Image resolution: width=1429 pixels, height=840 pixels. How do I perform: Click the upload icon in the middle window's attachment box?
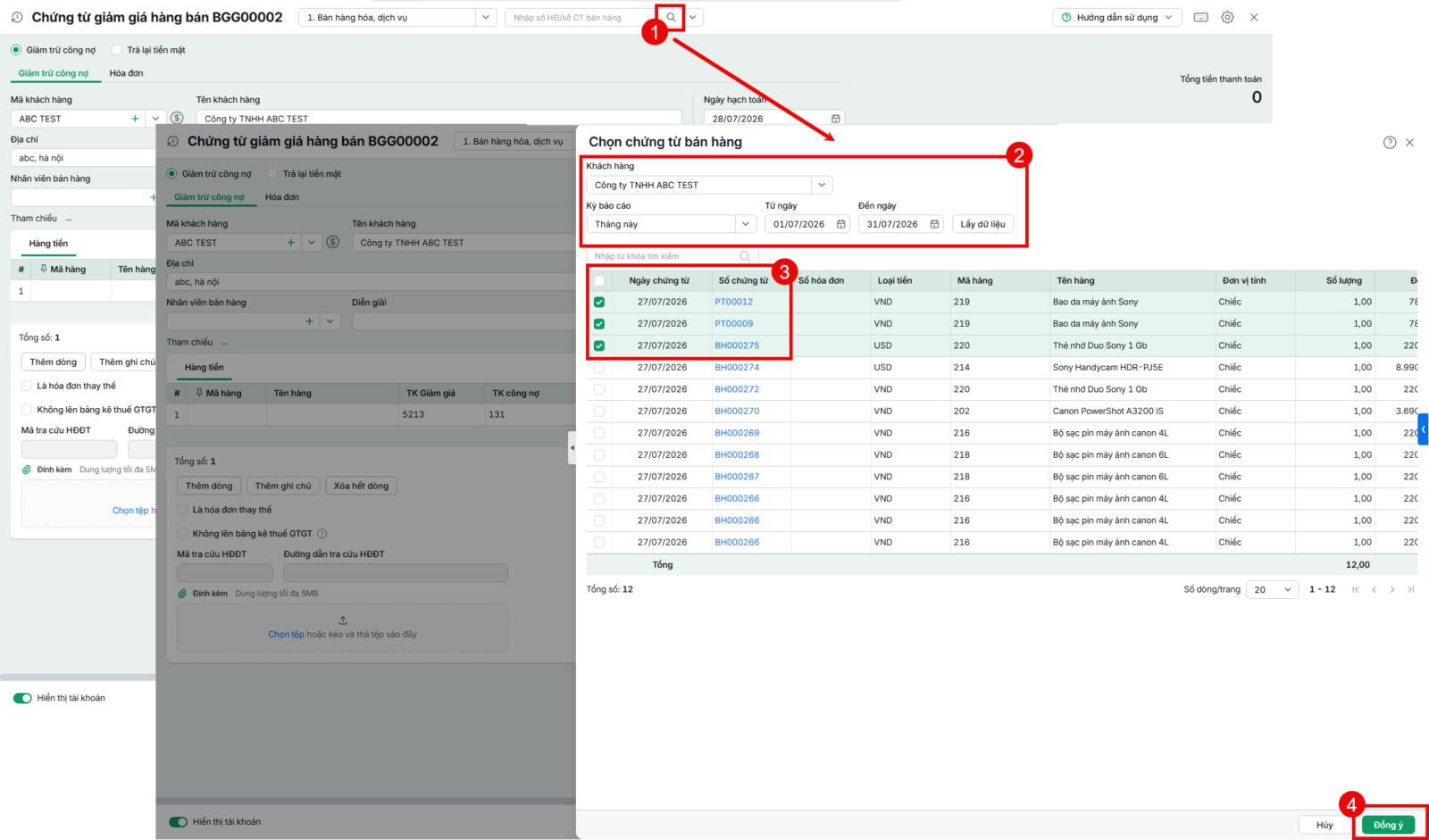pyautogui.click(x=343, y=620)
